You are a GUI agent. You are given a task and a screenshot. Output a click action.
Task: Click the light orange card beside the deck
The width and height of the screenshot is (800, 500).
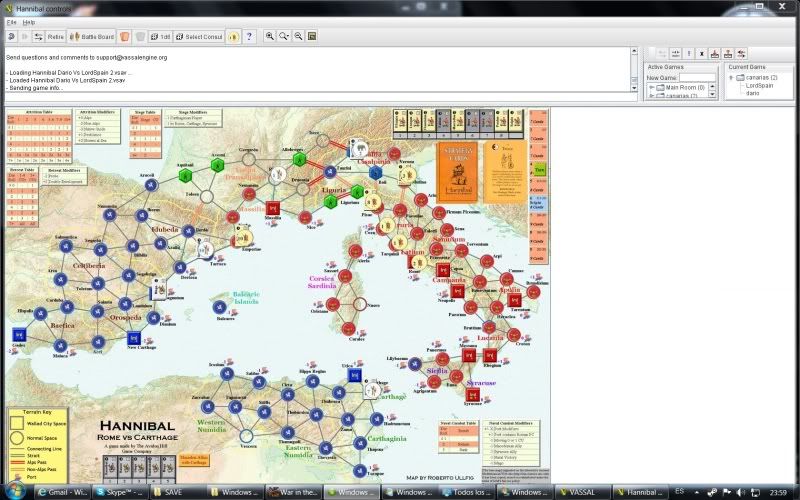pyautogui.click(x=505, y=171)
